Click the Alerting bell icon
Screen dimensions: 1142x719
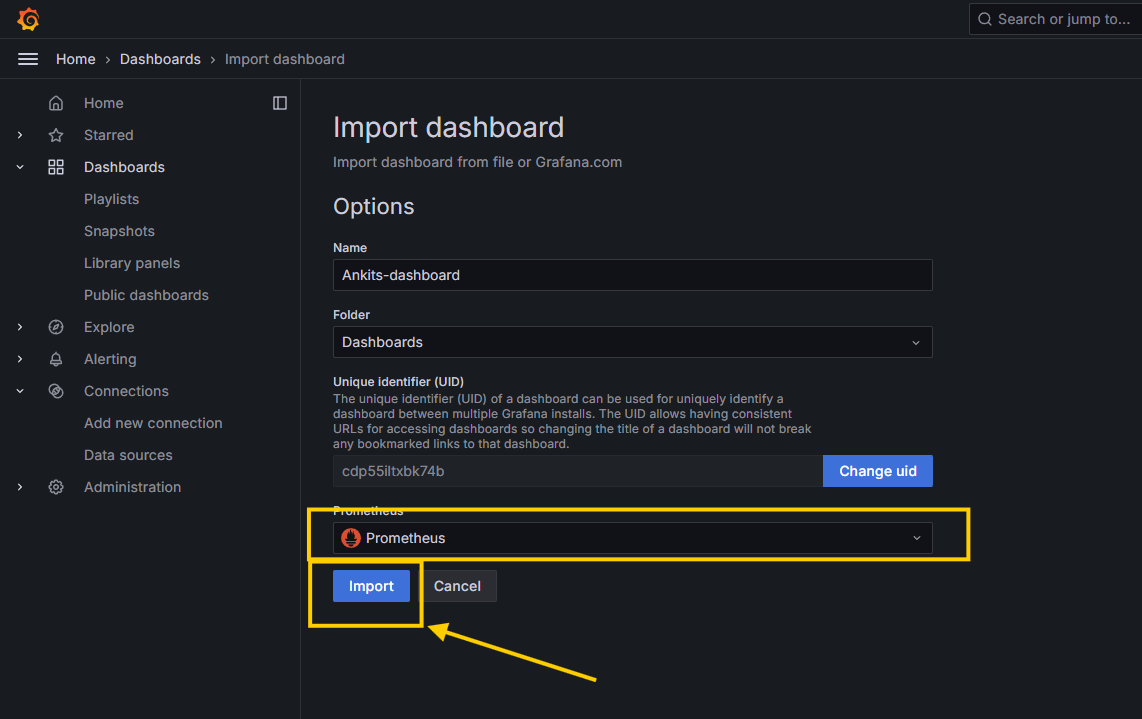tap(56, 359)
